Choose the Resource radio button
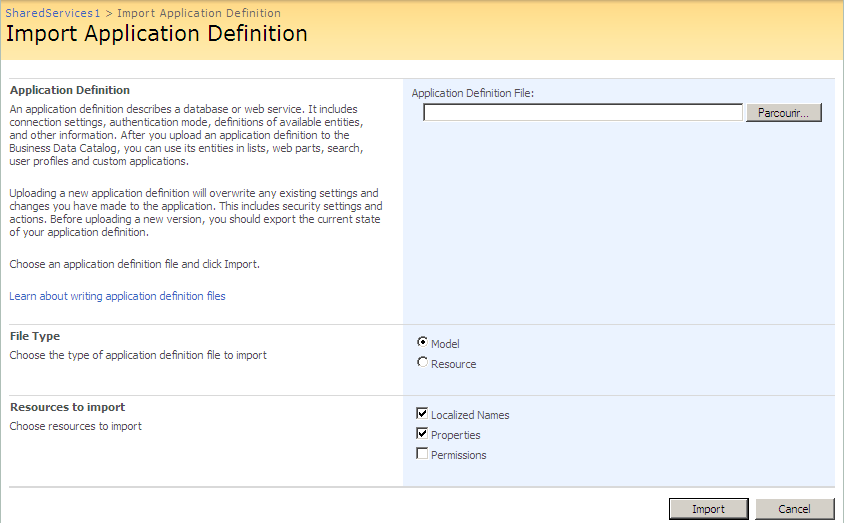 pyautogui.click(x=422, y=363)
